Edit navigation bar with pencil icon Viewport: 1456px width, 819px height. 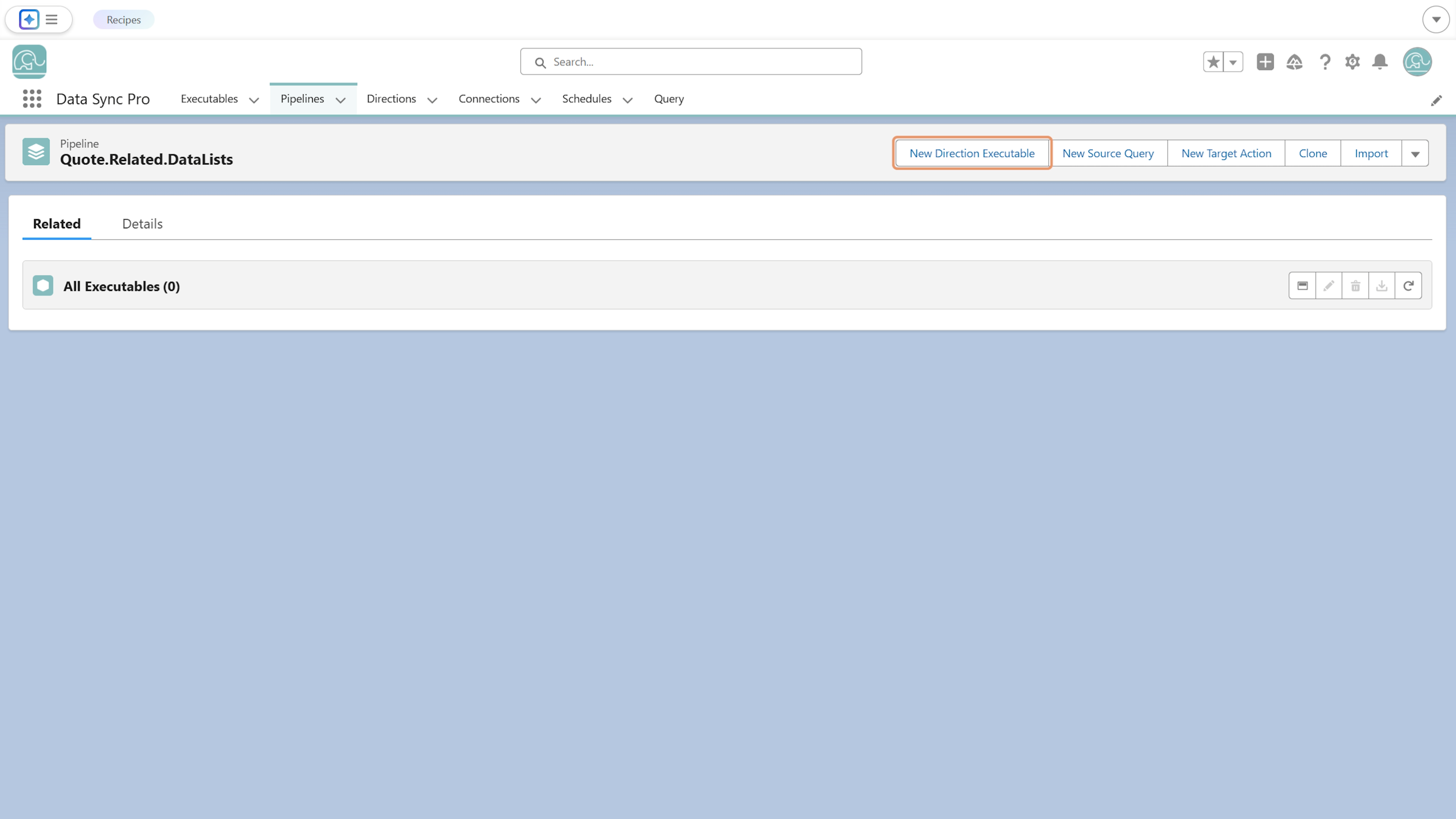coord(1436,100)
